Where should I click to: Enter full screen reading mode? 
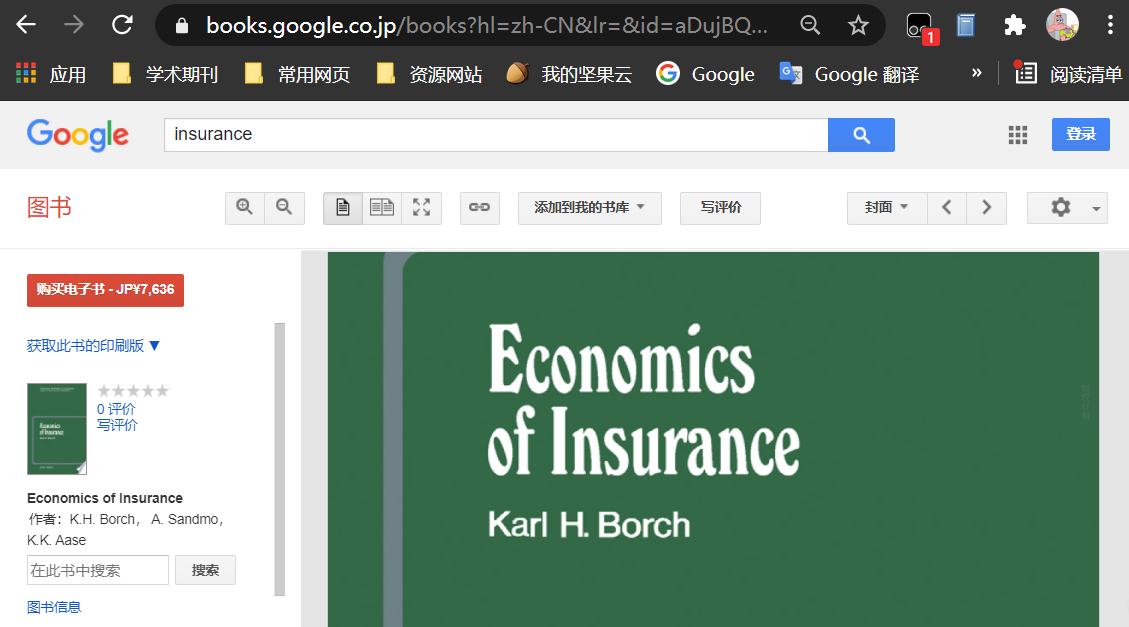421,208
